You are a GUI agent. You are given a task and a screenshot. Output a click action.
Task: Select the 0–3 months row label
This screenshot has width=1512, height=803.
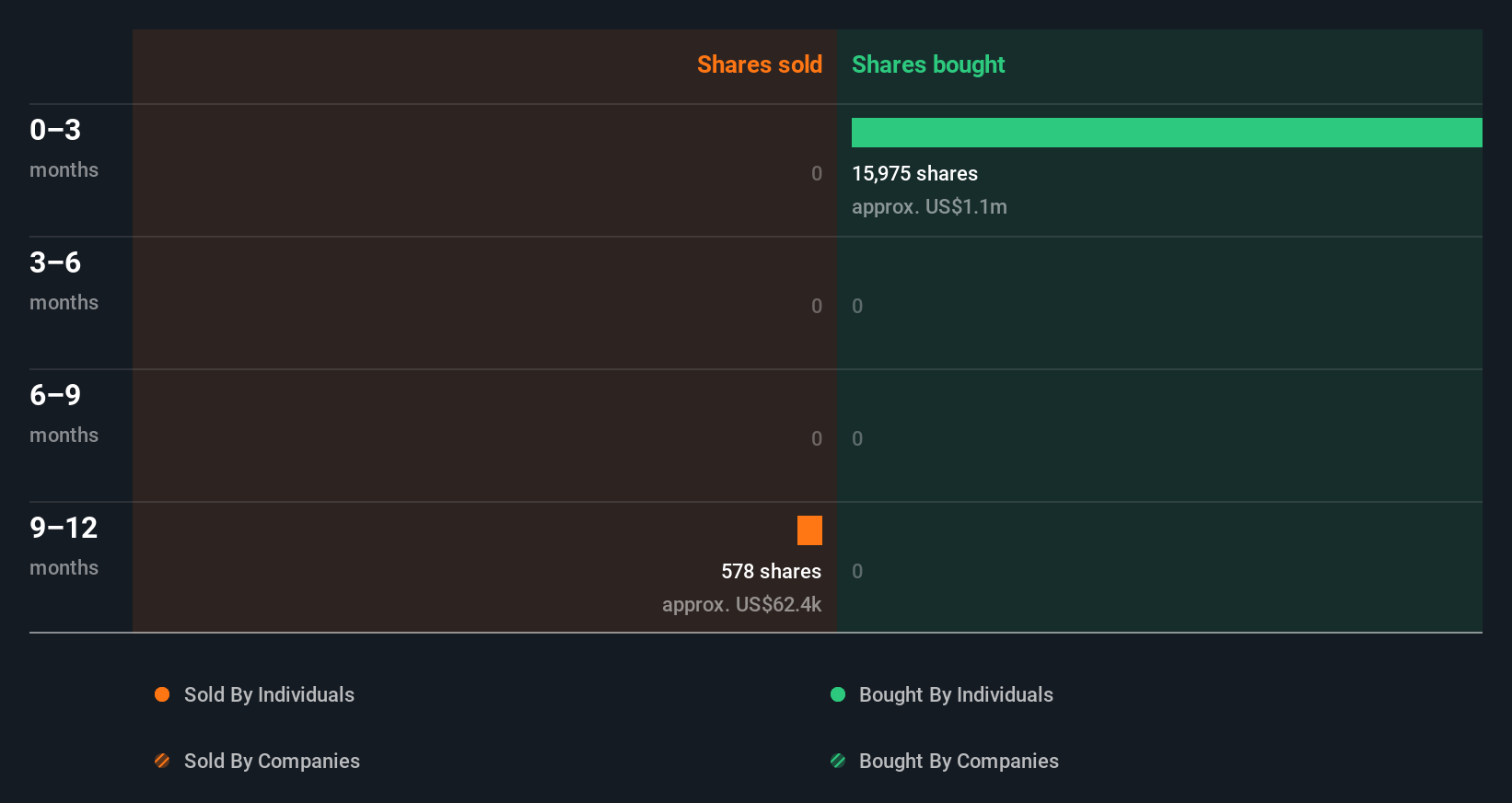tap(63, 147)
